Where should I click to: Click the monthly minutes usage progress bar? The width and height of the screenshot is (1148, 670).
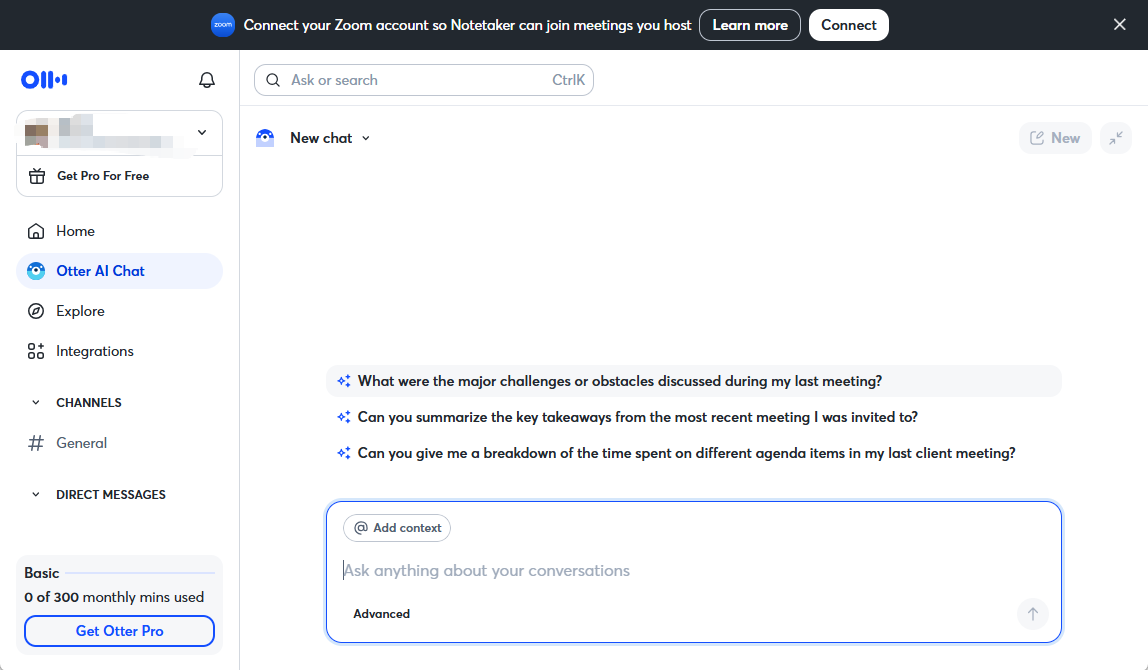click(x=140, y=573)
